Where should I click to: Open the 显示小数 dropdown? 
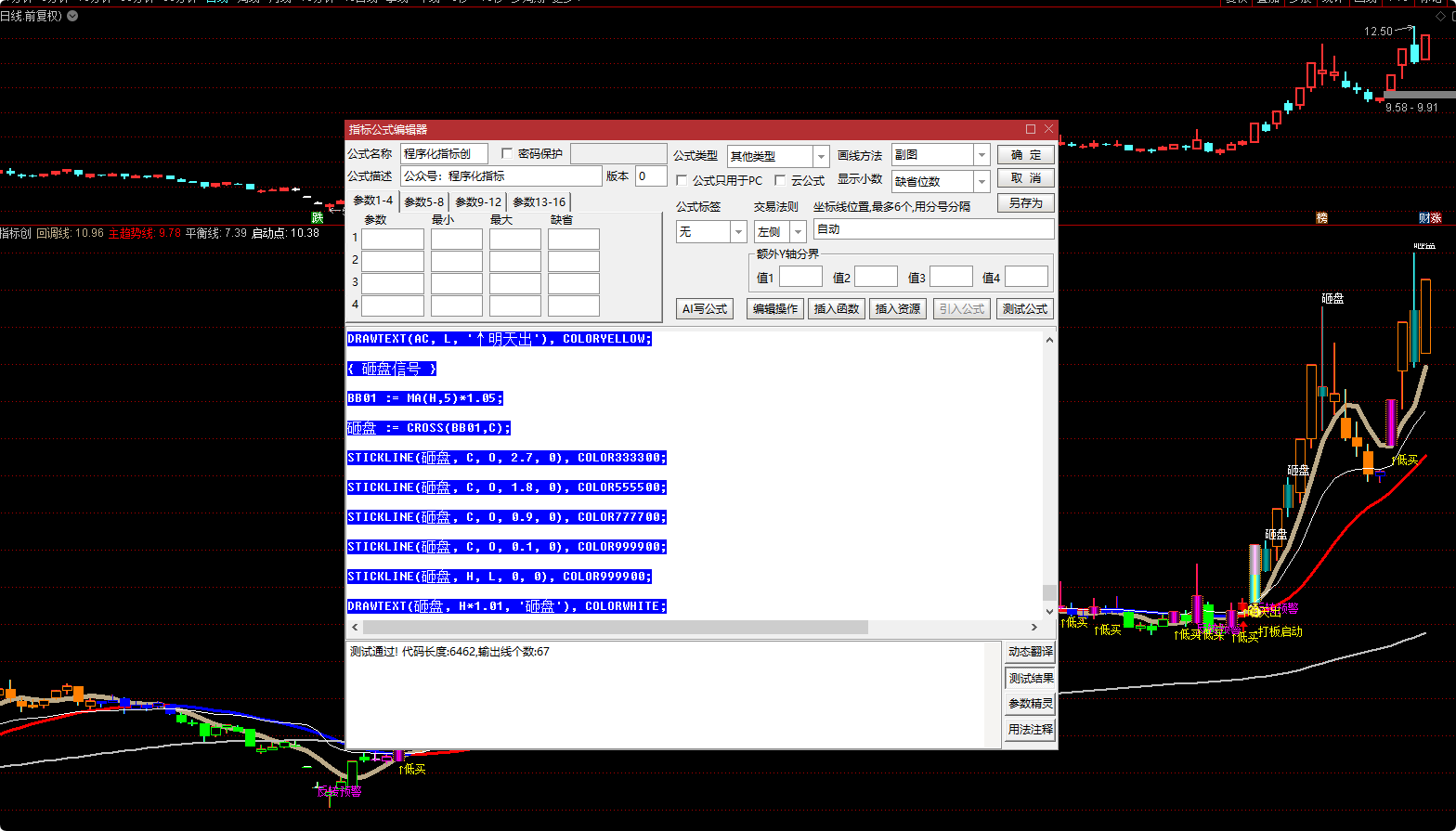[981, 181]
